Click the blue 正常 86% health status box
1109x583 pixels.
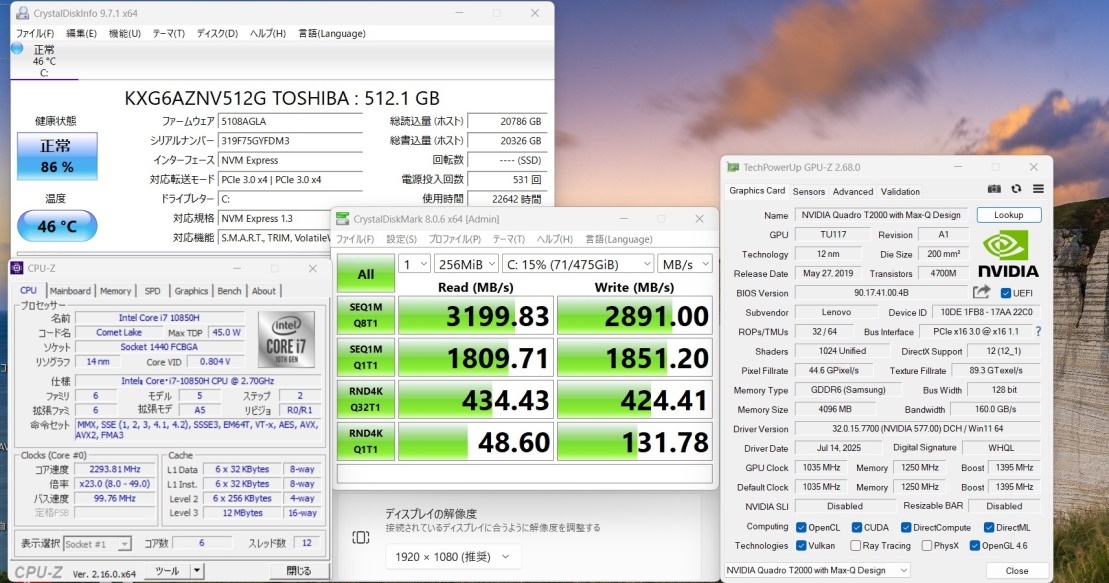[56, 158]
